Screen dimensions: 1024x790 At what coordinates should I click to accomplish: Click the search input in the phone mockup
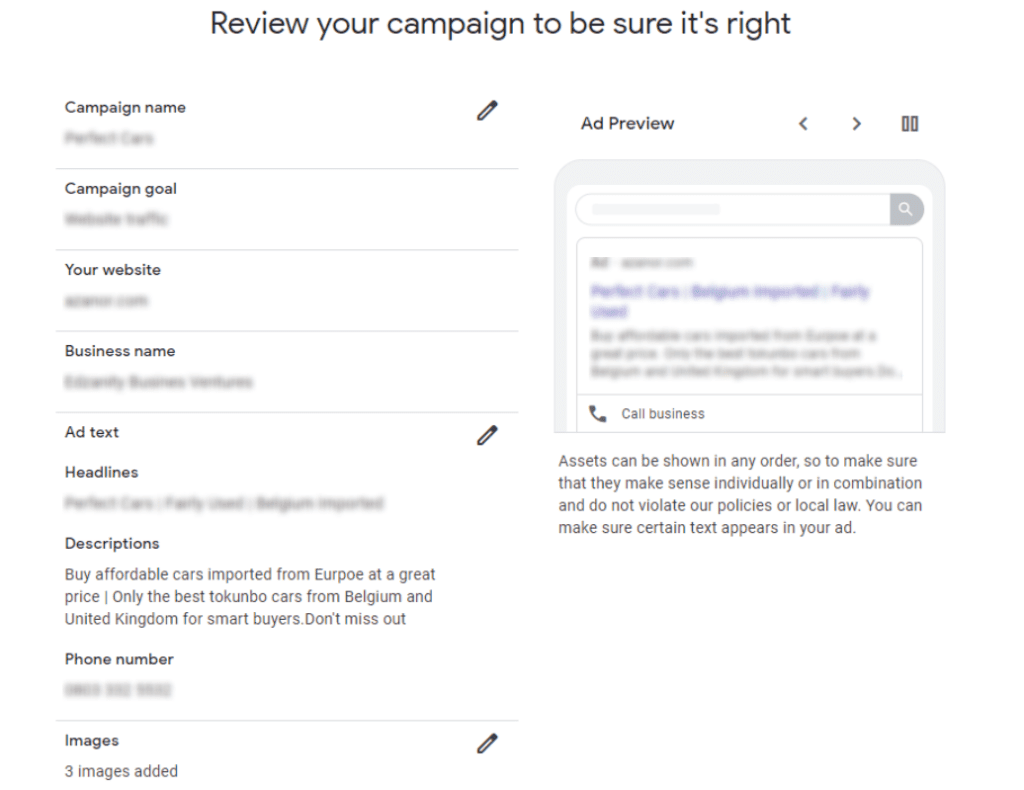pos(730,209)
